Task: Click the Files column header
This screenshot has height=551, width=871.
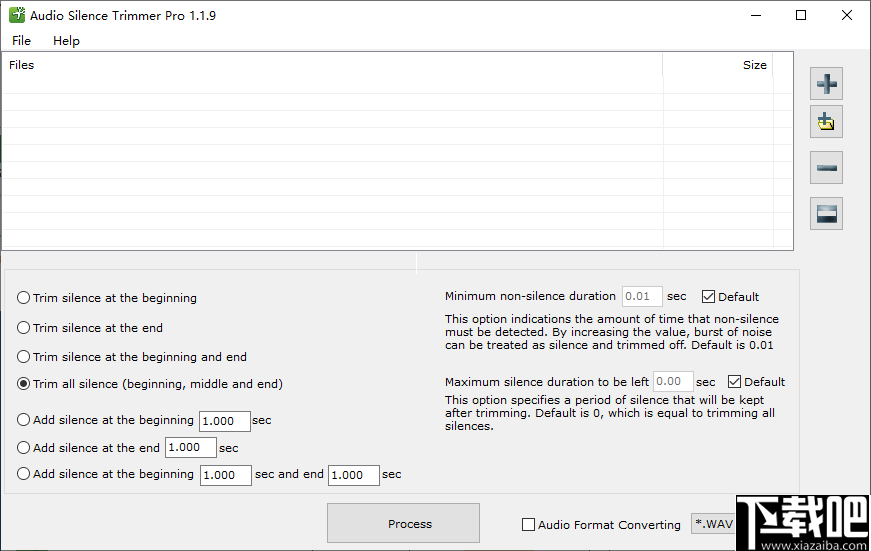Action: coord(332,65)
